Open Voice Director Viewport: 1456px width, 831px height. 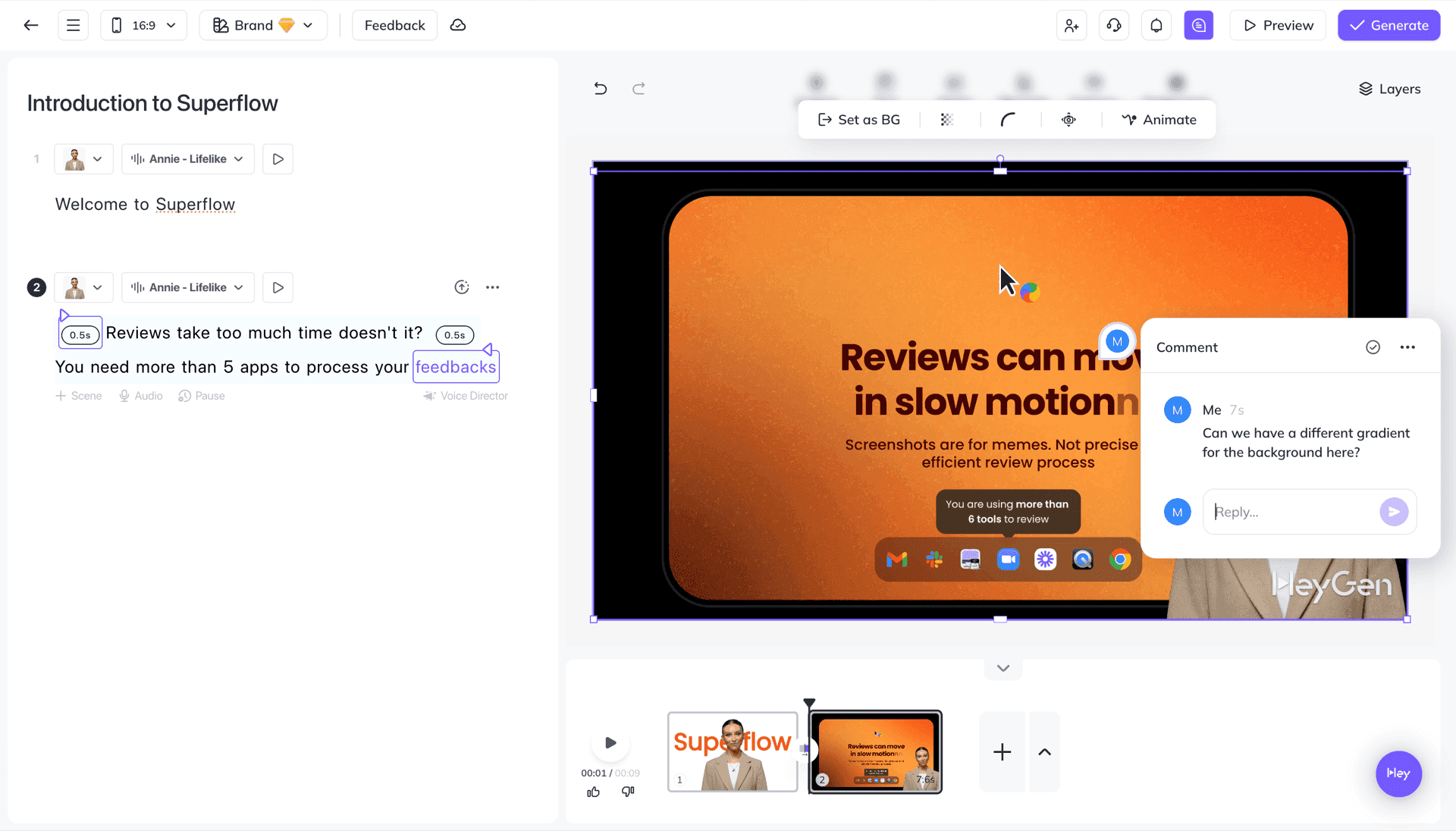point(466,396)
